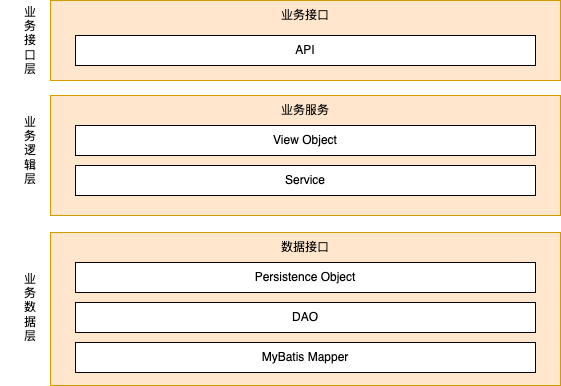Select the vertical 业务逻辑层 label
The width and height of the screenshot is (561, 386).
click(x=30, y=150)
